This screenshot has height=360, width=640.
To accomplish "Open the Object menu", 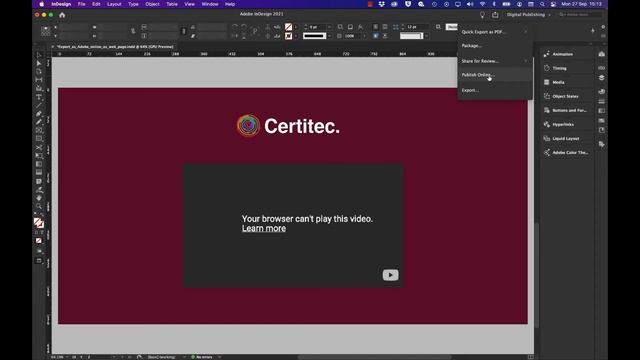I will [x=152, y=4].
